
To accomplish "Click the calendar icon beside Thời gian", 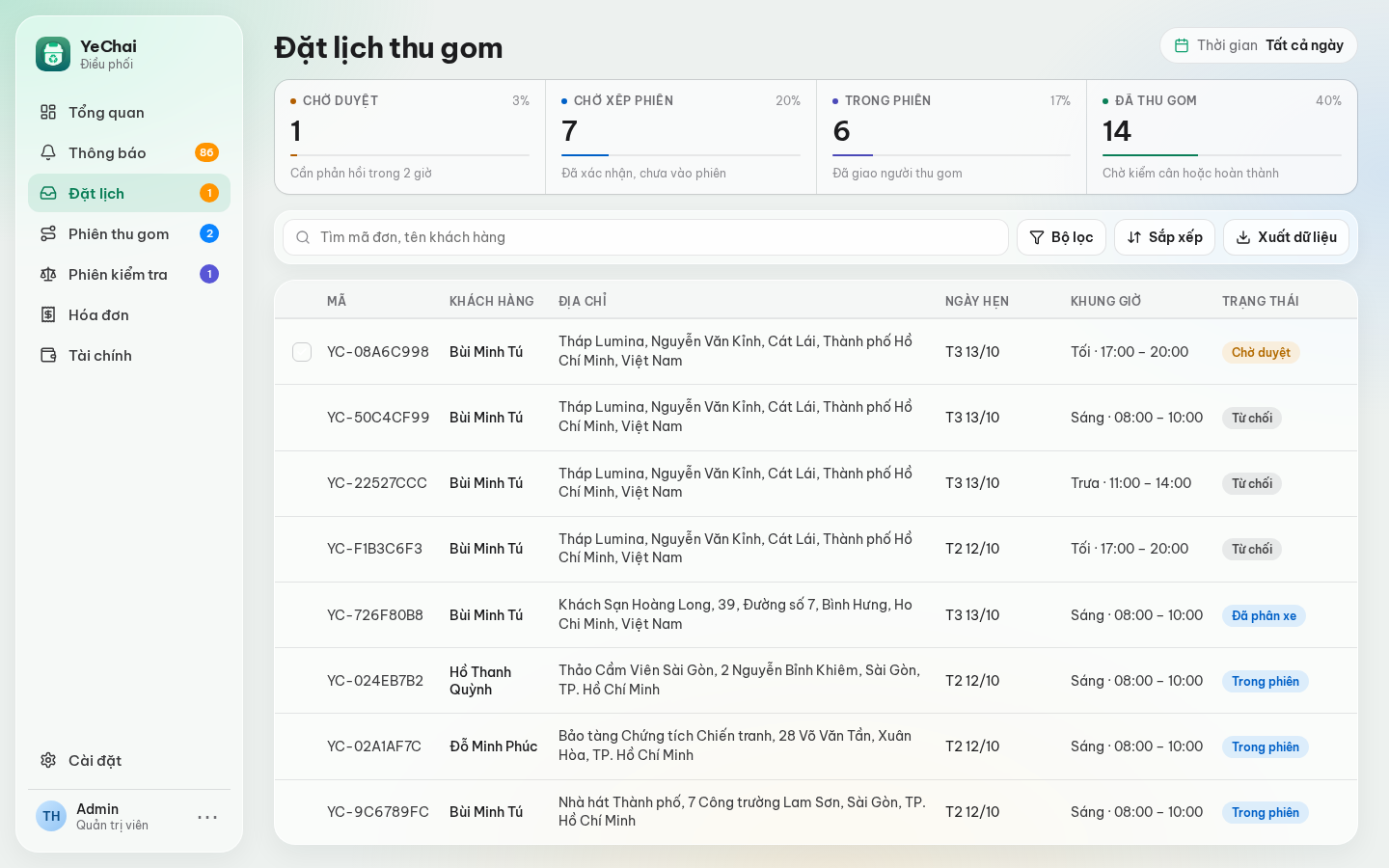I will coord(1182,45).
